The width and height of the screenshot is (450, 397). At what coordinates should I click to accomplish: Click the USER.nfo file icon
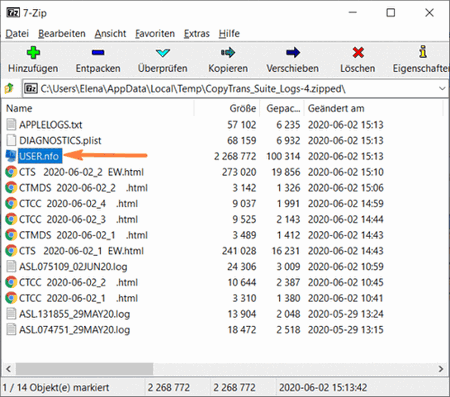11,156
